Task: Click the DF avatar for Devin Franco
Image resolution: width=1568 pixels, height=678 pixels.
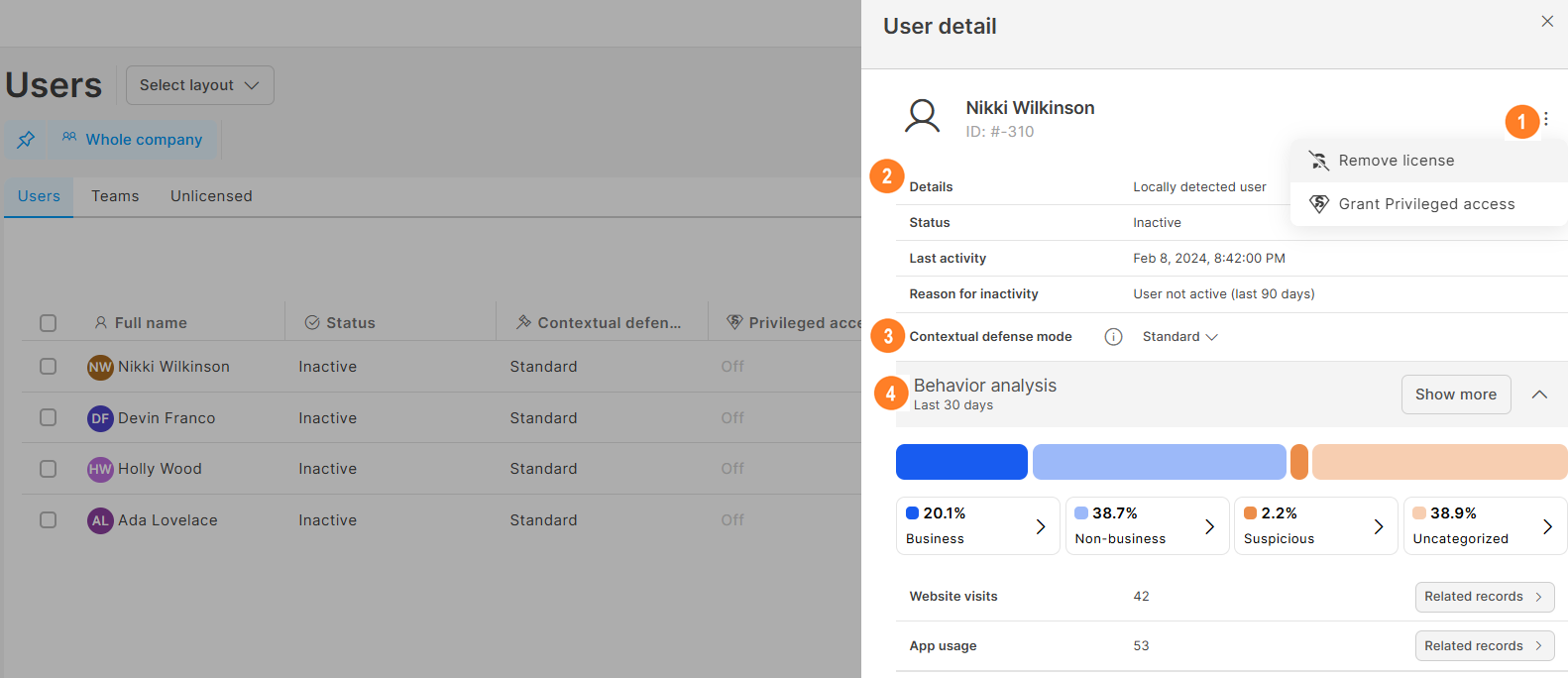Action: (x=100, y=418)
